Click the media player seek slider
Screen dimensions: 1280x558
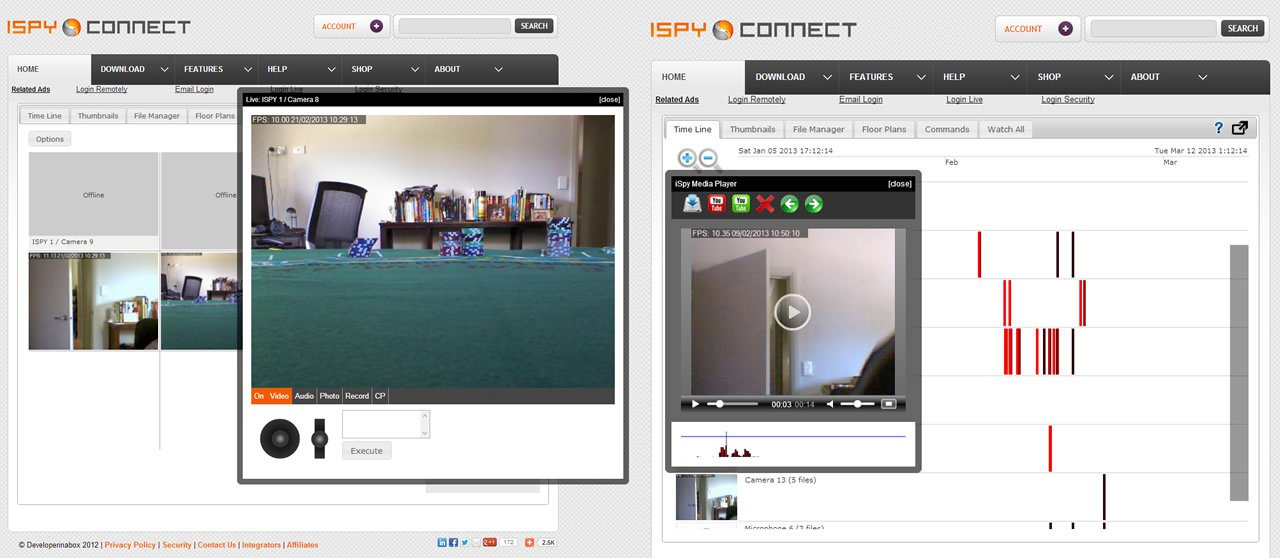(x=733, y=404)
